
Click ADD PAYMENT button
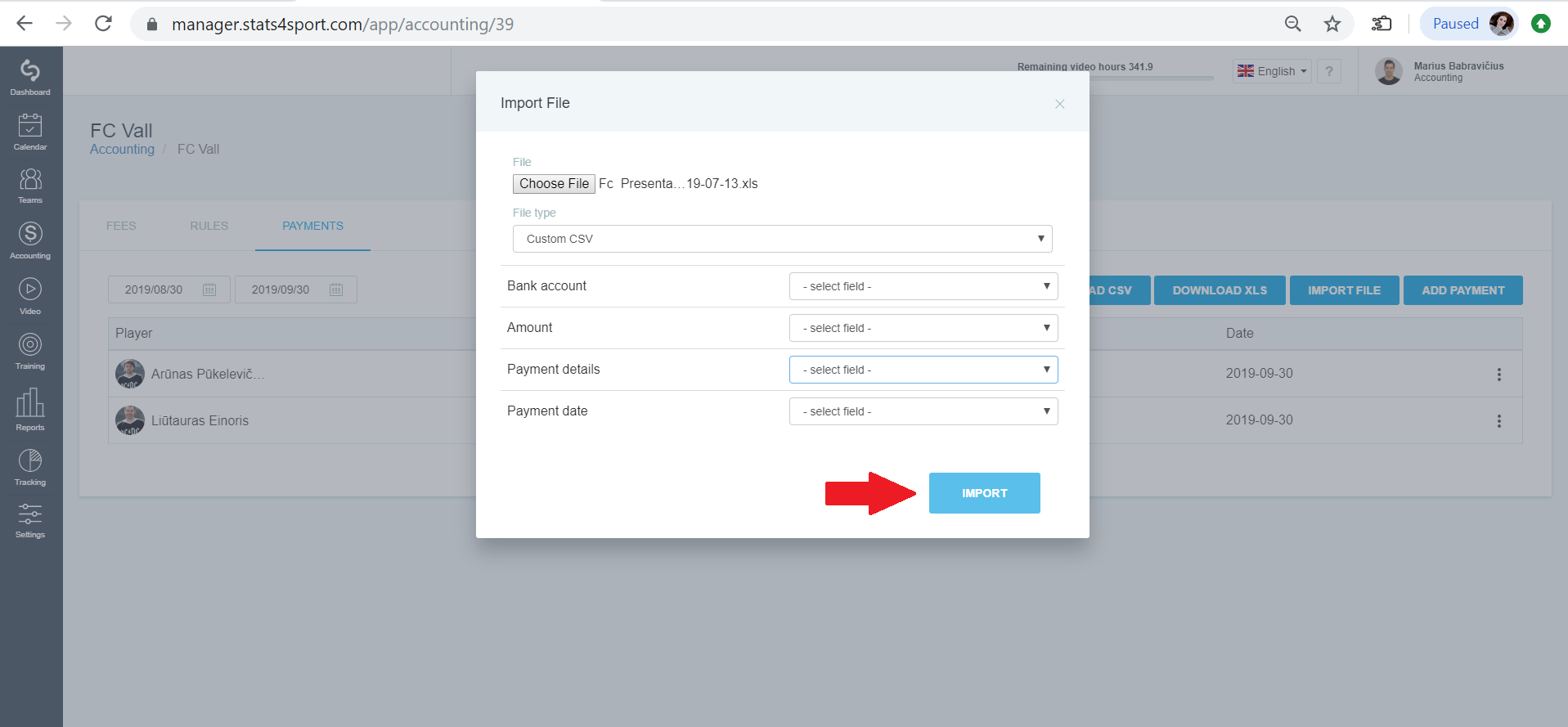[x=1463, y=290]
